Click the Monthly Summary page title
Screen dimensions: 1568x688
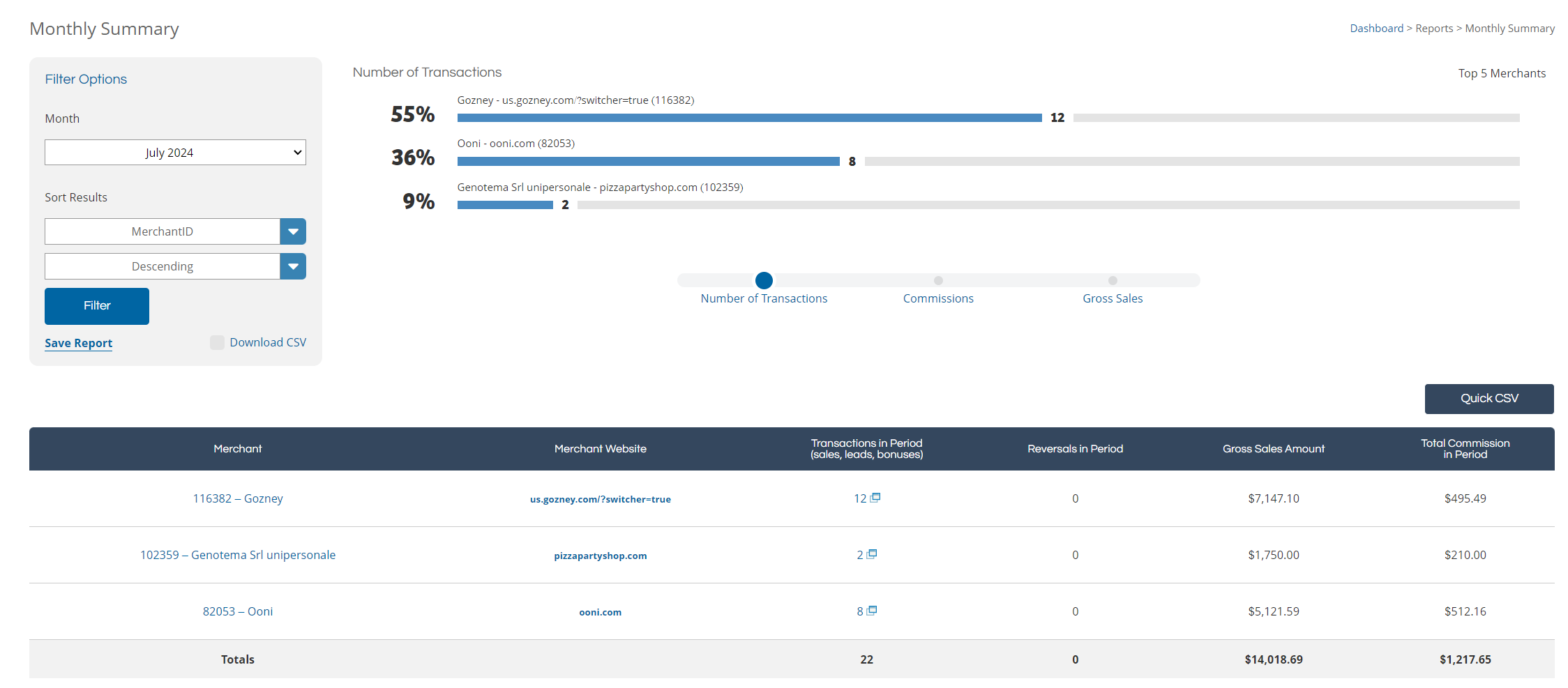104,29
